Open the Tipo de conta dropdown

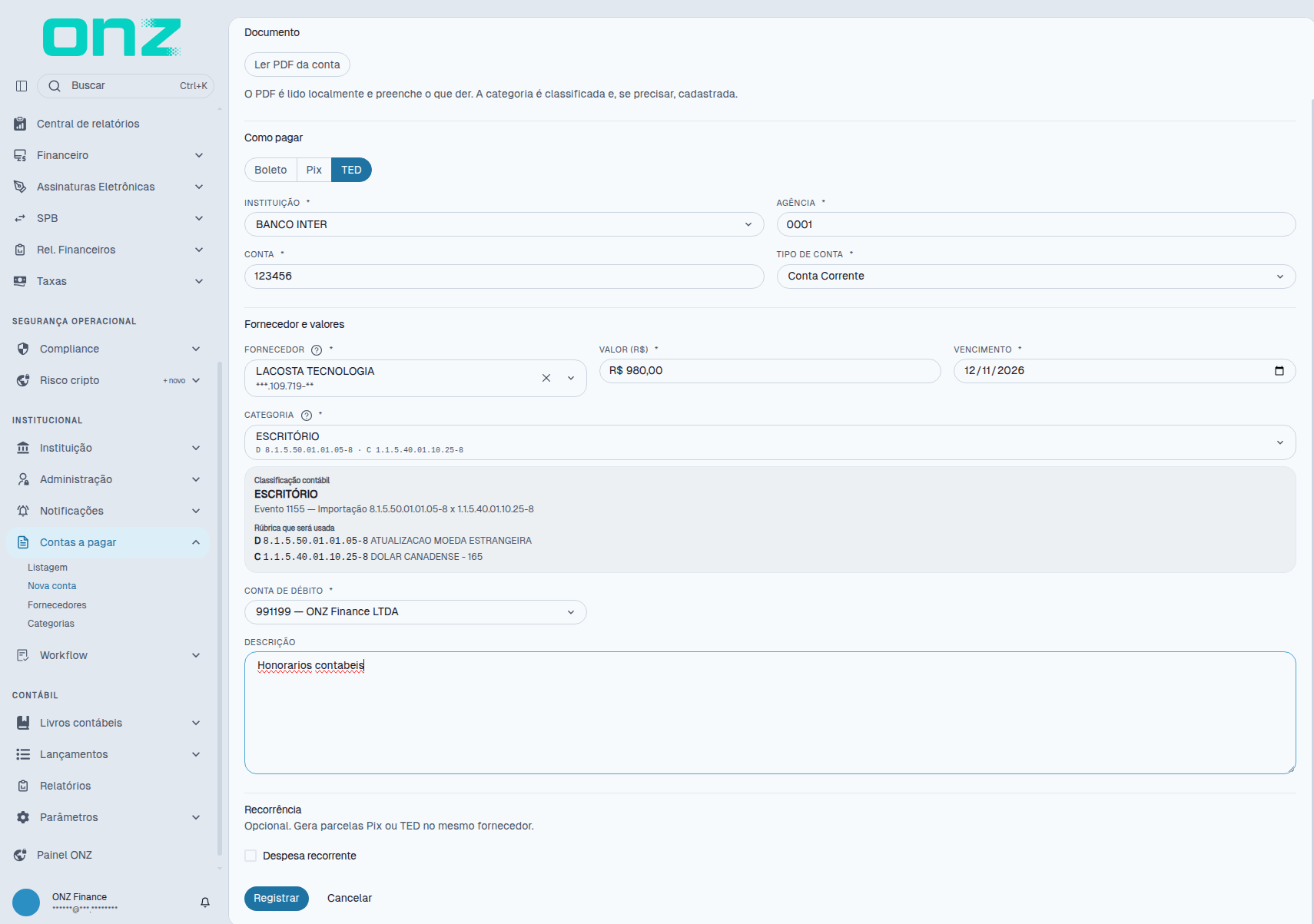click(x=1036, y=277)
